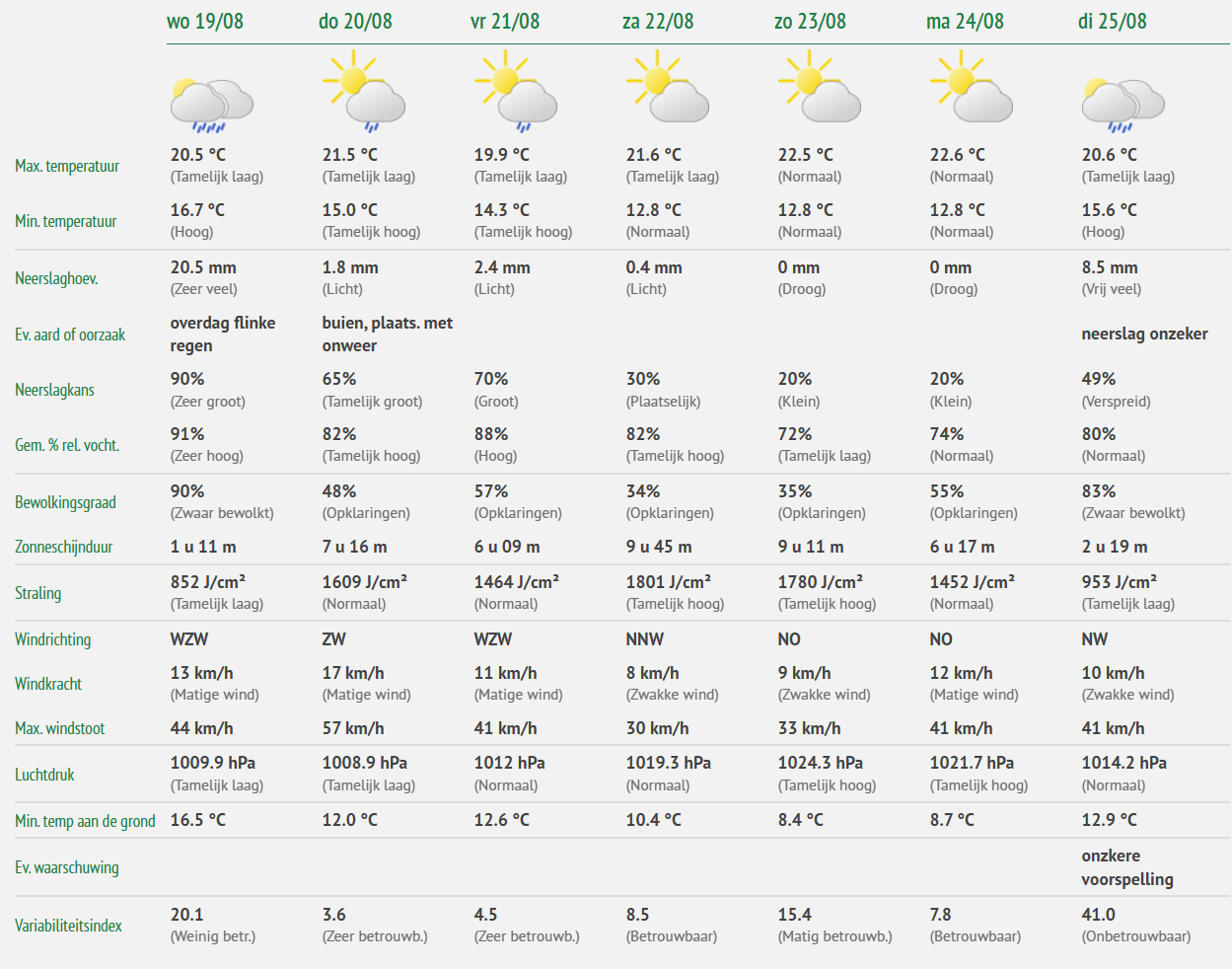Select the za 22/08 column header
The image size is (1232, 969).
[x=658, y=22]
